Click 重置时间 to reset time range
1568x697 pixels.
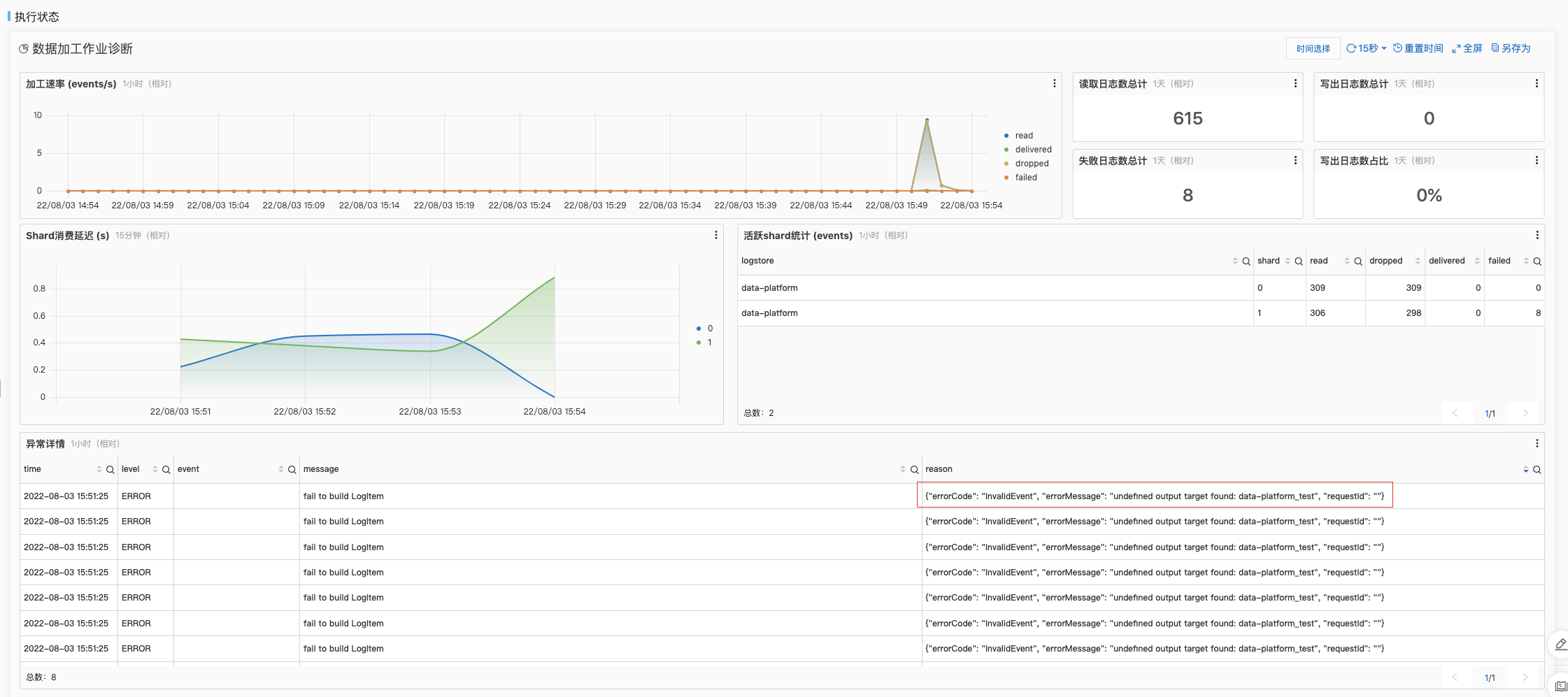click(1418, 48)
